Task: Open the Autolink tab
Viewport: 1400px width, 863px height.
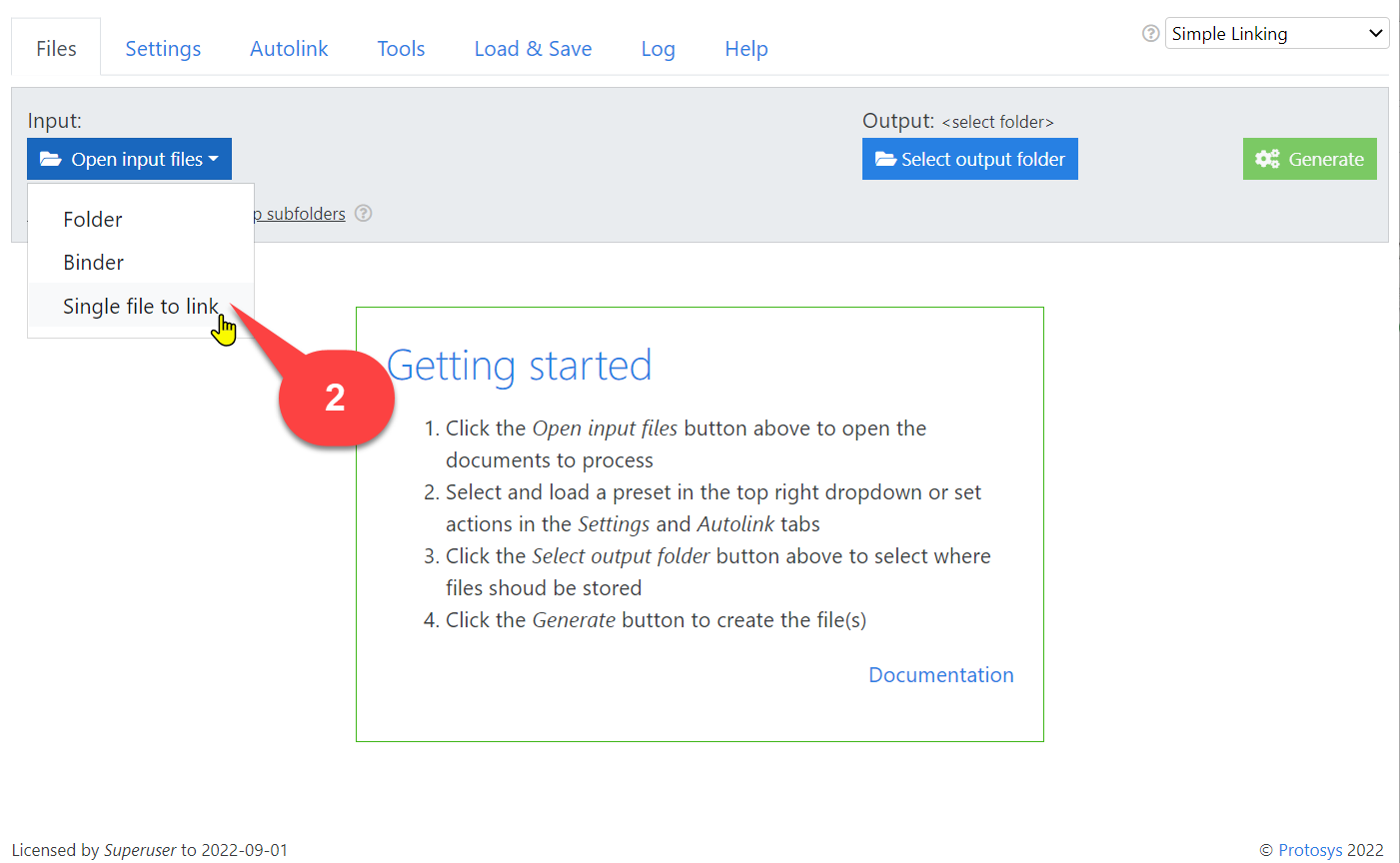Action: (x=289, y=49)
